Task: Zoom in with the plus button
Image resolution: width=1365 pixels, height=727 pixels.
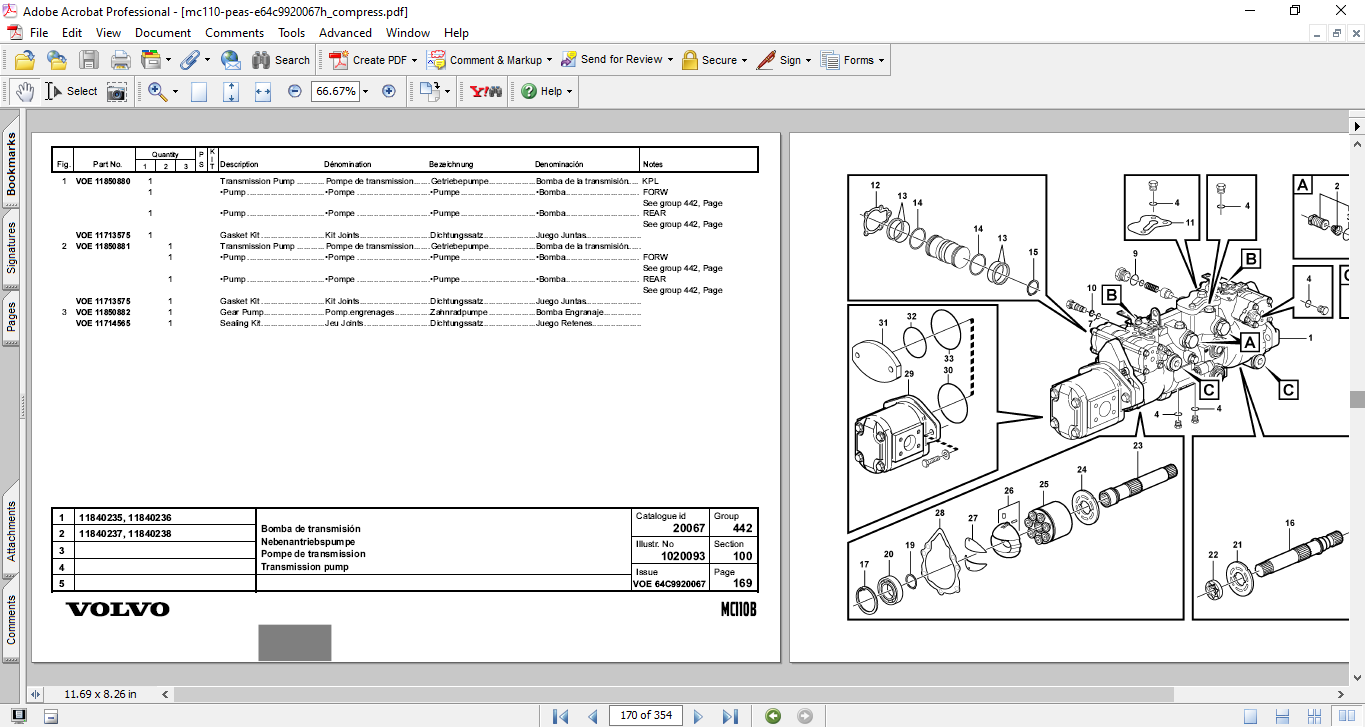Action: coord(389,91)
